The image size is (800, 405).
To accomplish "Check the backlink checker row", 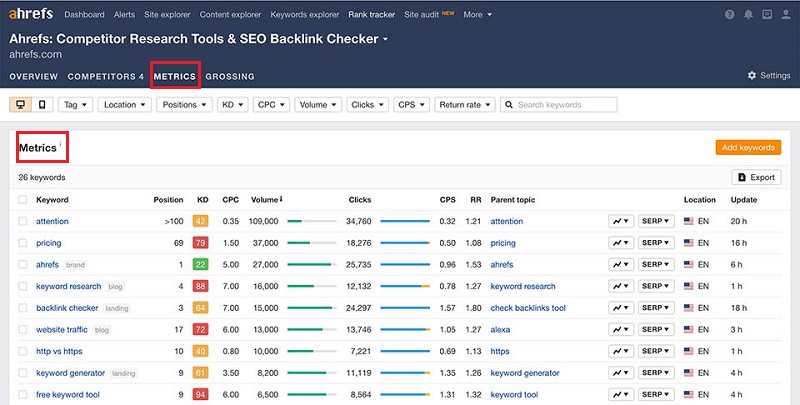I will point(22,308).
